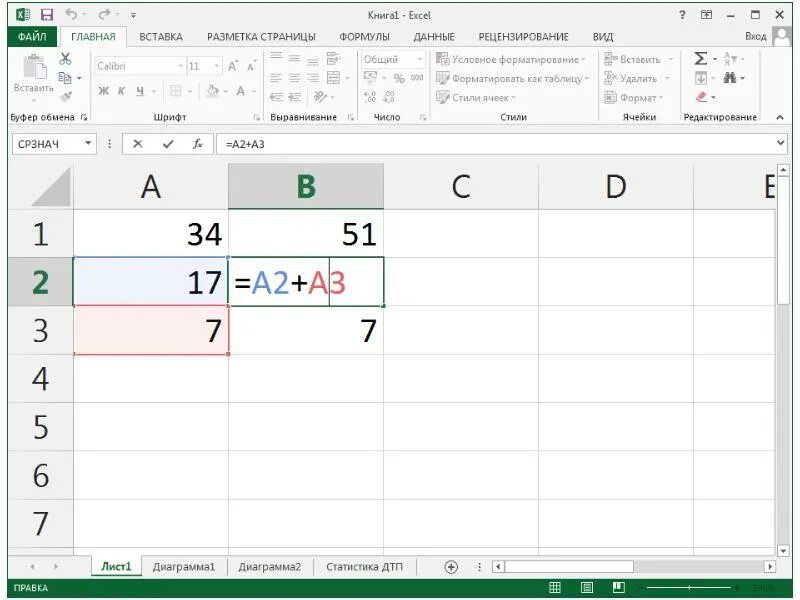This screenshot has height=600, width=800.
Task: Click the Format Painter brush icon
Action: pos(65,96)
